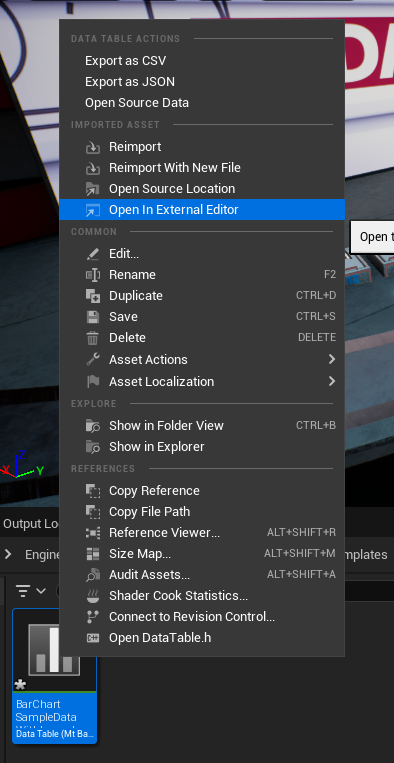This screenshot has width=394, height=763.
Task: Choose Show in Explorer
Action: [x=202, y=447]
